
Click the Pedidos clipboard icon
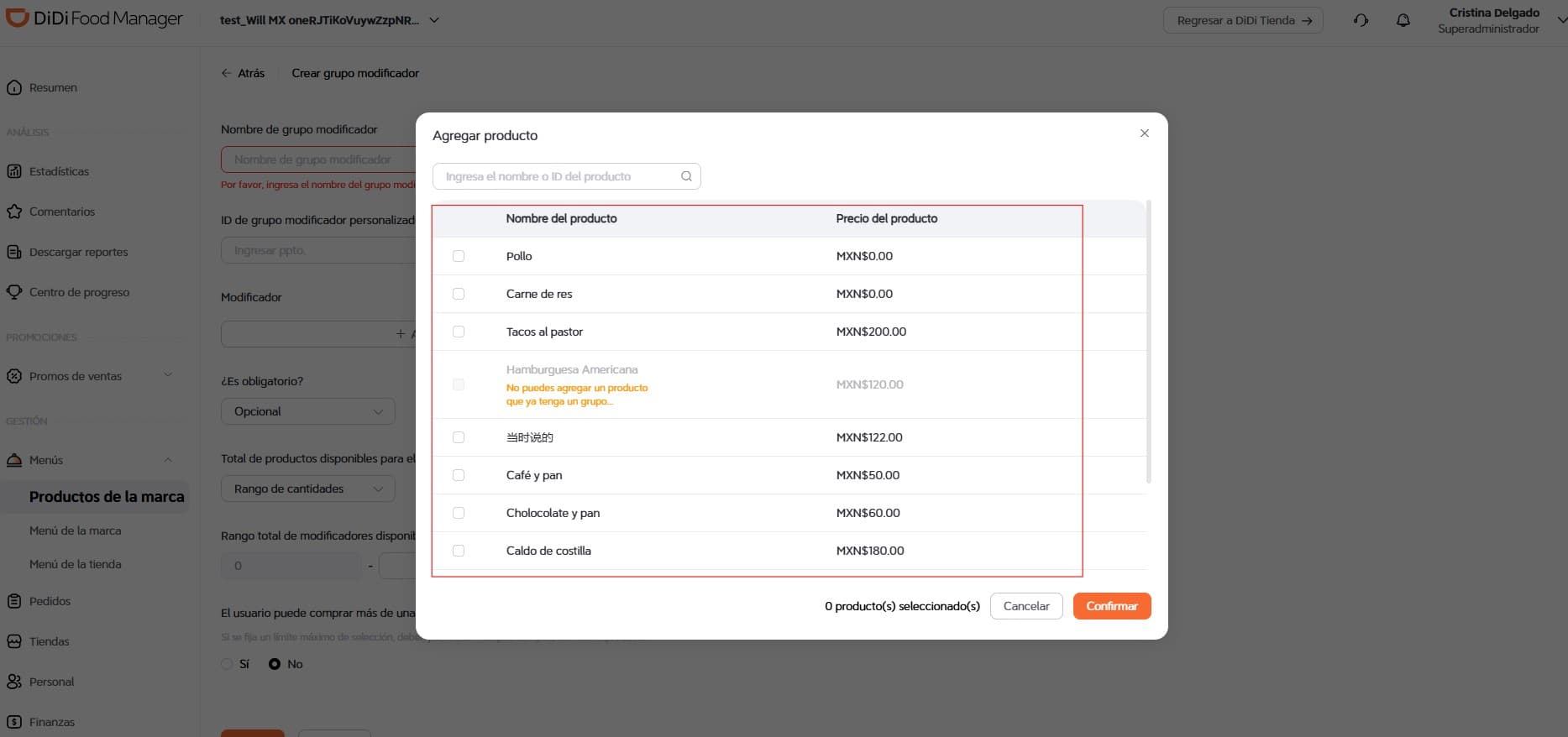click(x=14, y=601)
